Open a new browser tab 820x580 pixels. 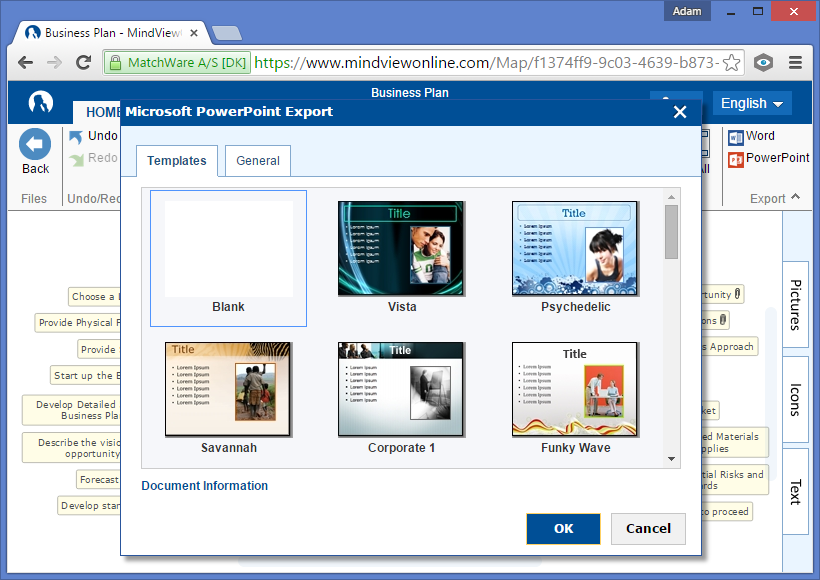point(227,33)
